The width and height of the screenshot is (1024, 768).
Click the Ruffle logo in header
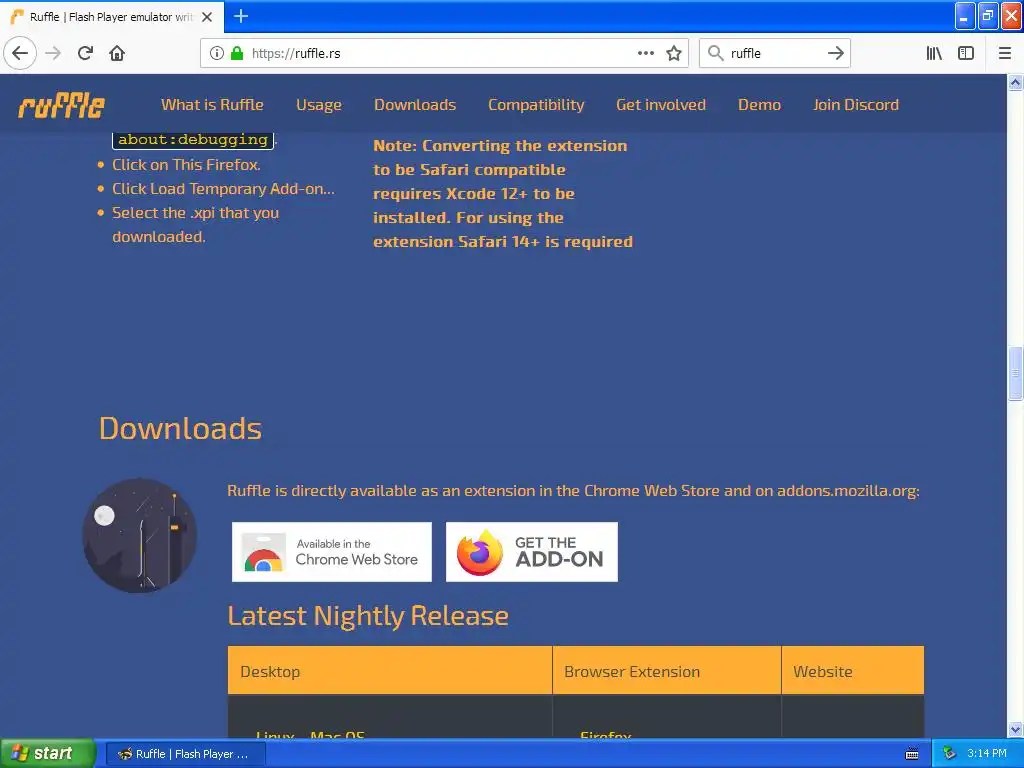(x=61, y=105)
